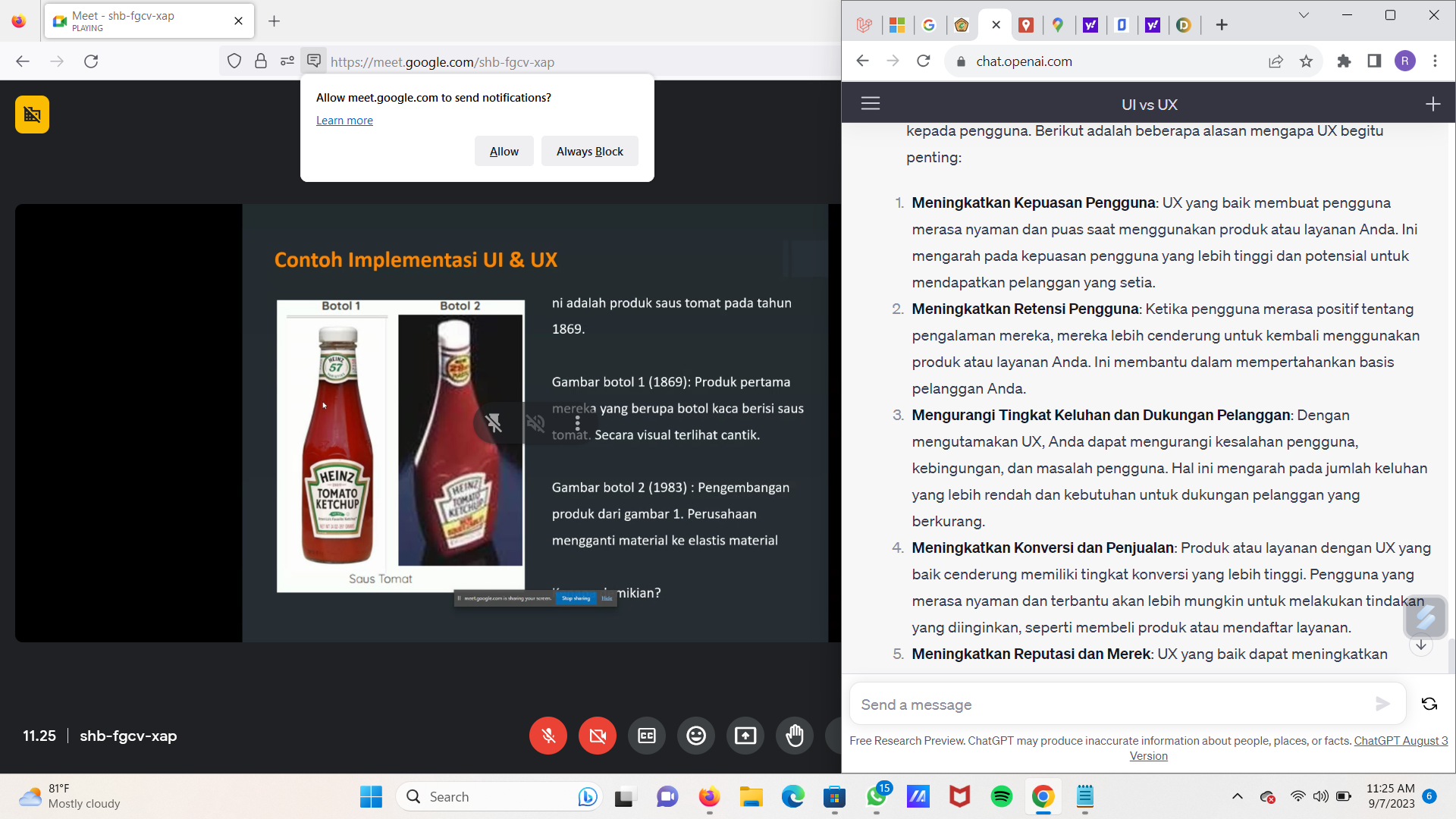Switch to the Laravel tab in Chrome
The height and width of the screenshot is (819, 1456).
pos(864,25)
